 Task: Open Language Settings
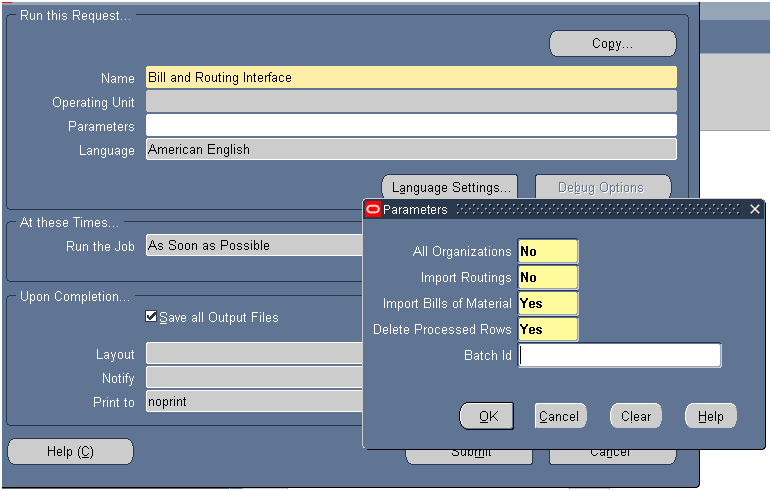[451, 187]
